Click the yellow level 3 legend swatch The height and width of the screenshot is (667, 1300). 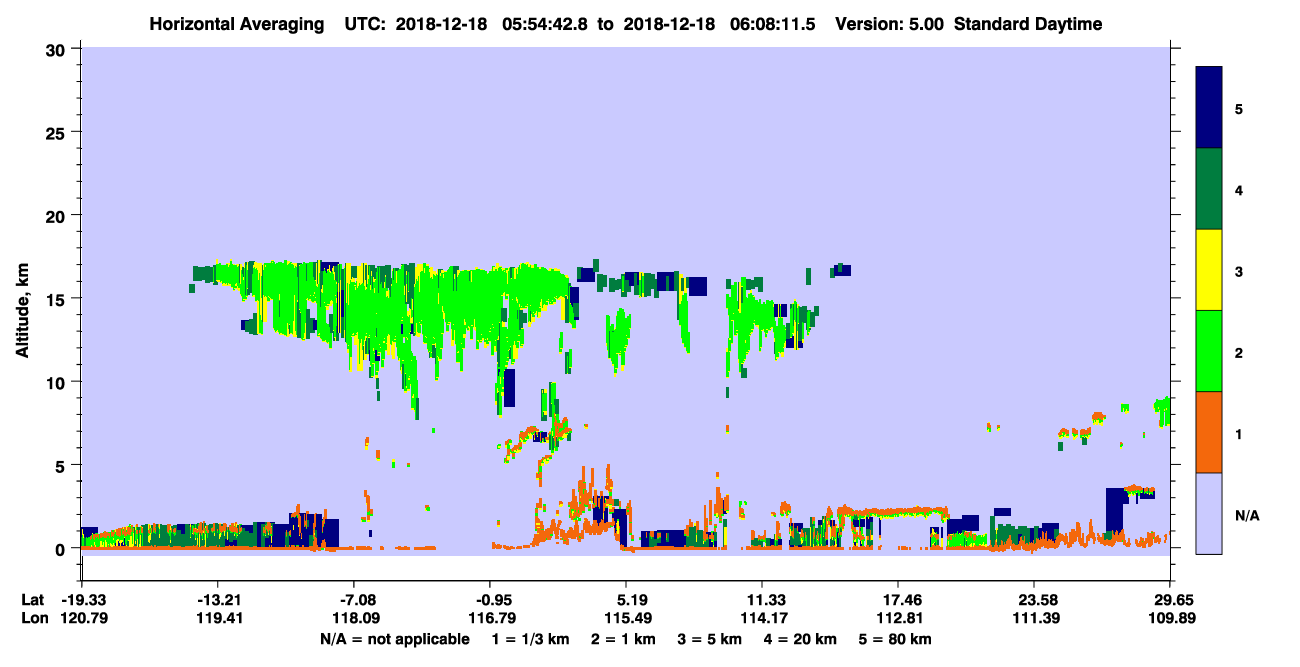tap(1209, 270)
